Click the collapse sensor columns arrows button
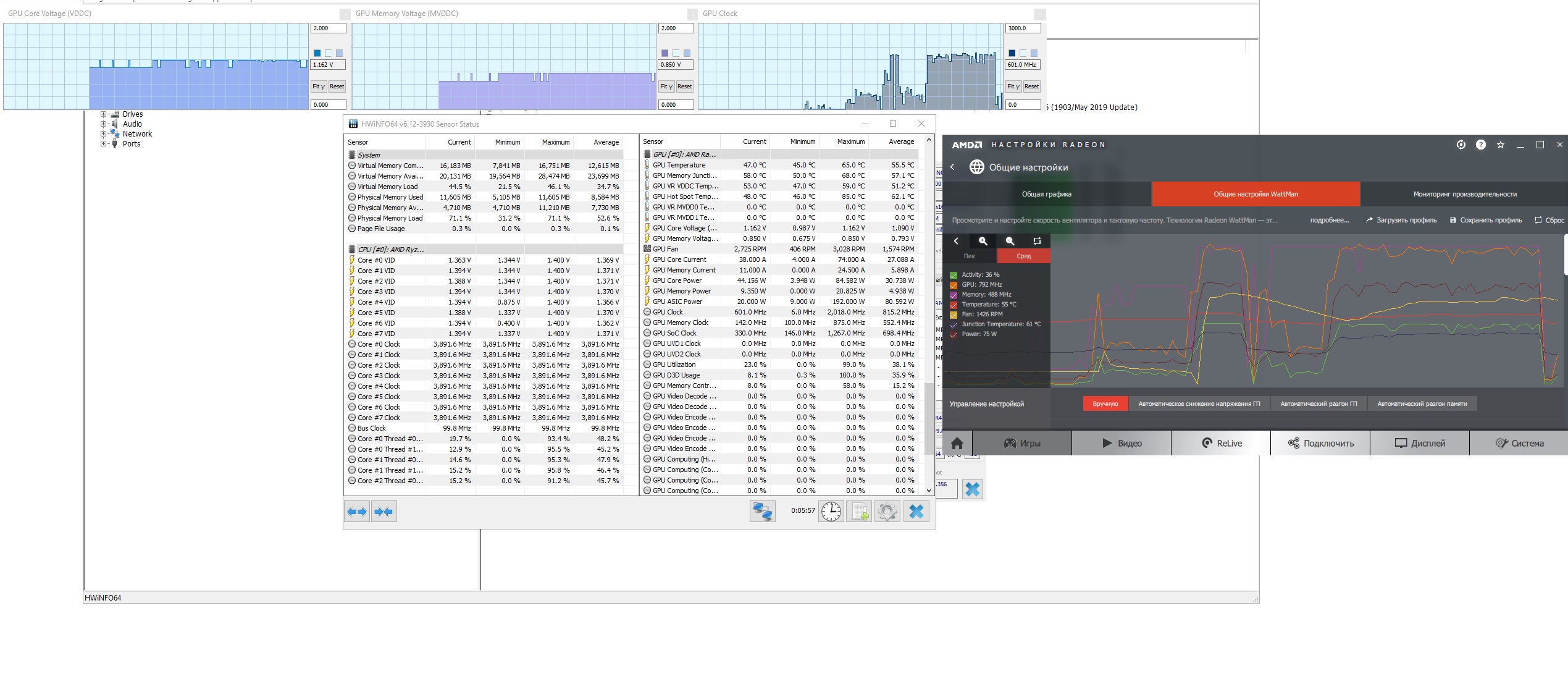1568x679 pixels. coord(384,512)
